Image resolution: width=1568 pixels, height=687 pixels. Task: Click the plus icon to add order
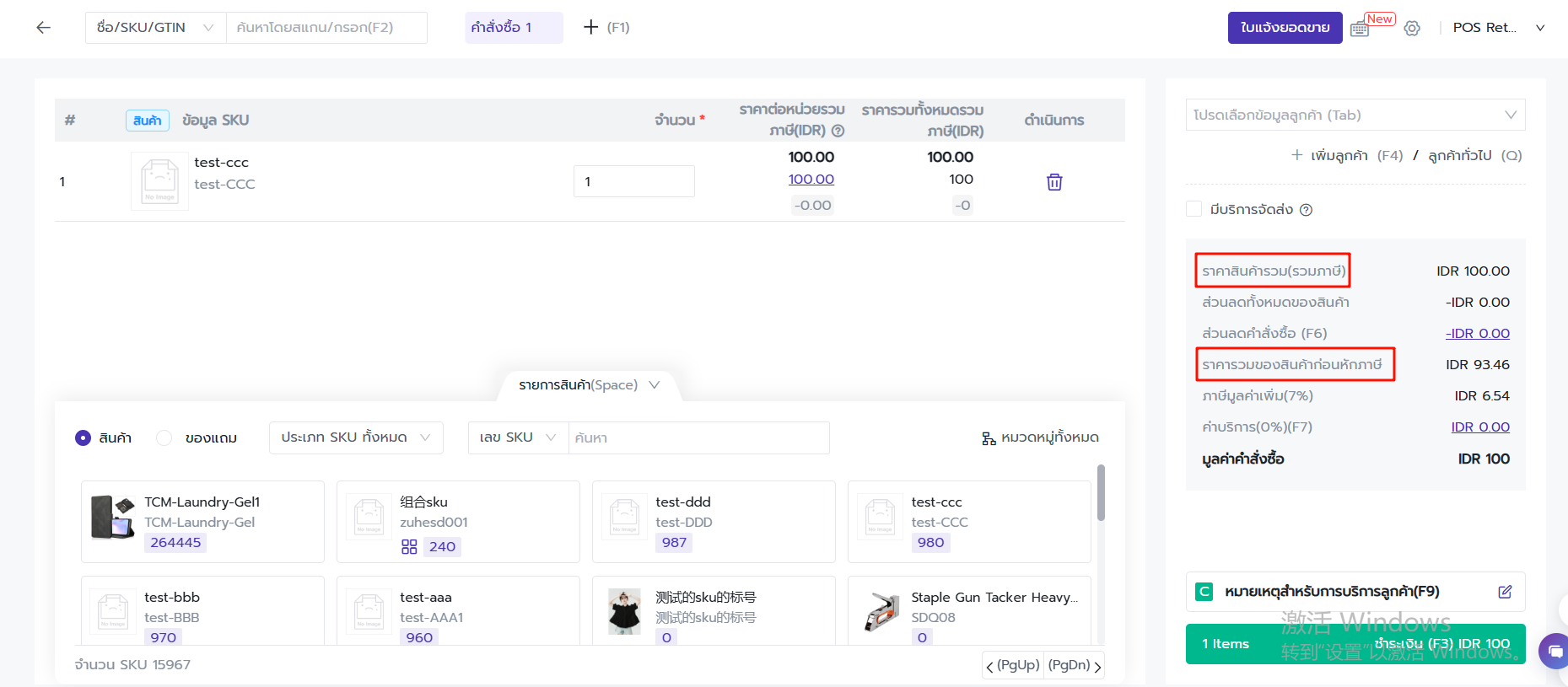coord(591,28)
